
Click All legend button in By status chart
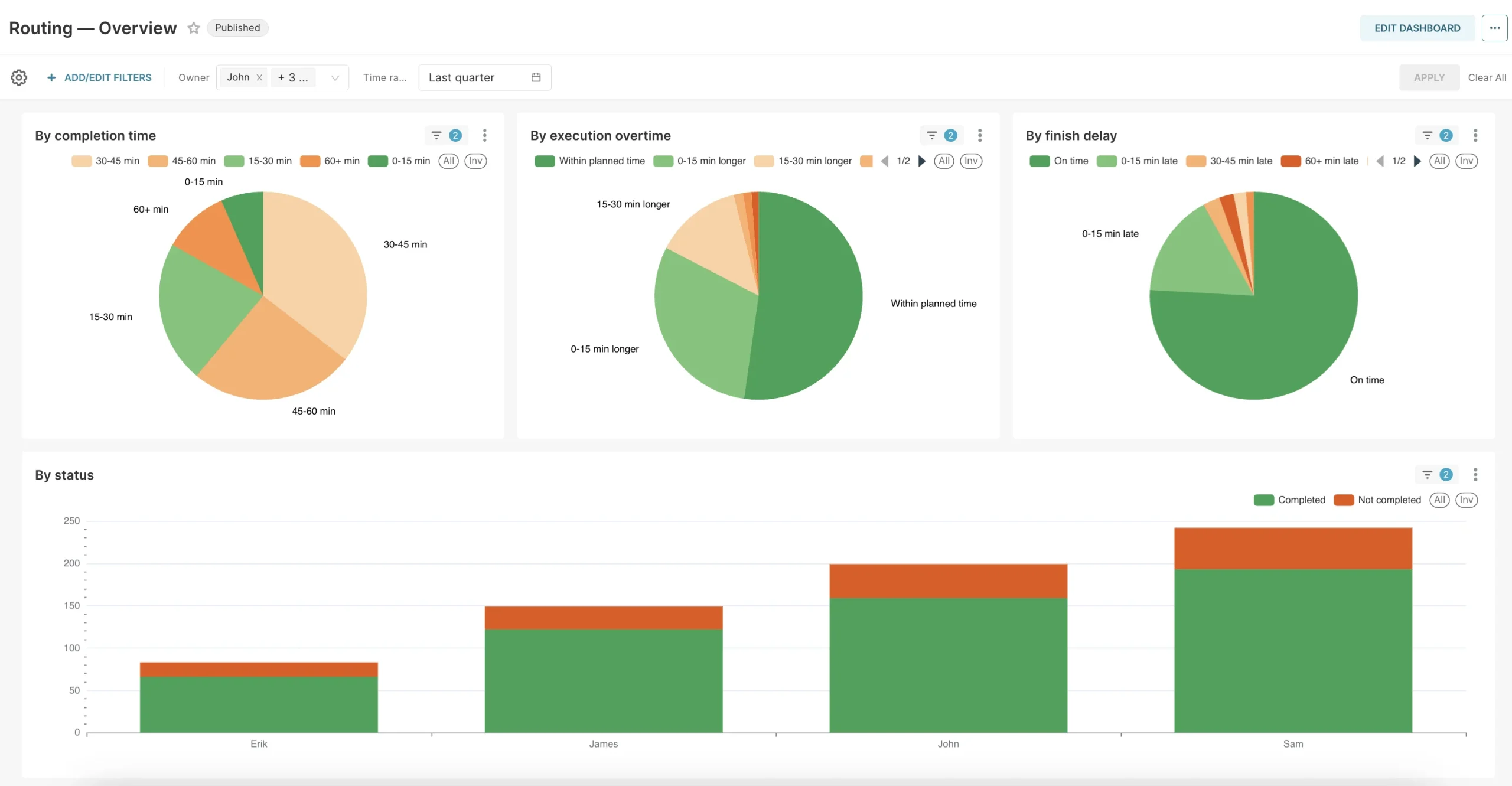pos(1439,500)
